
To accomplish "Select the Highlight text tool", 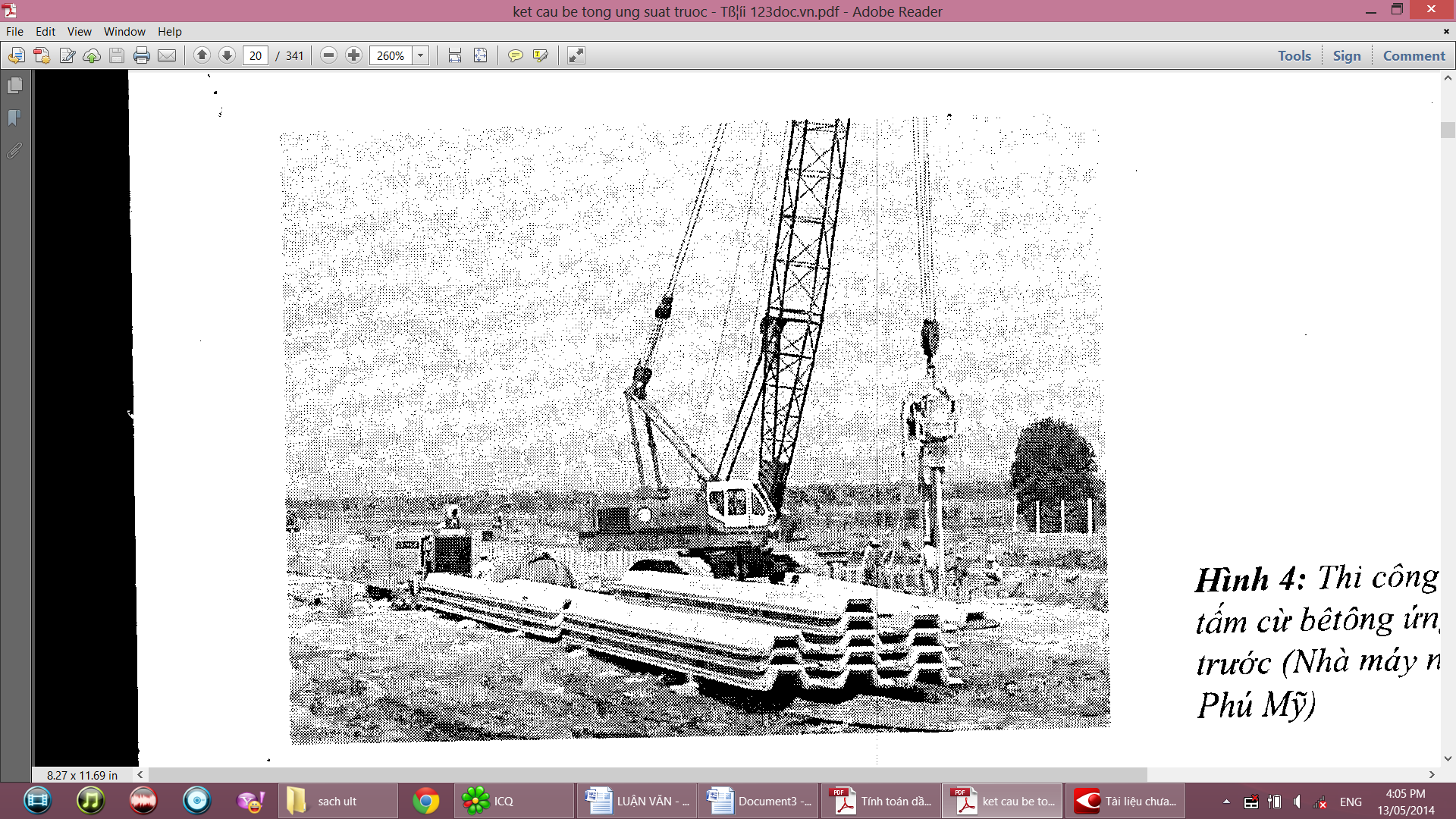I will tap(541, 55).
